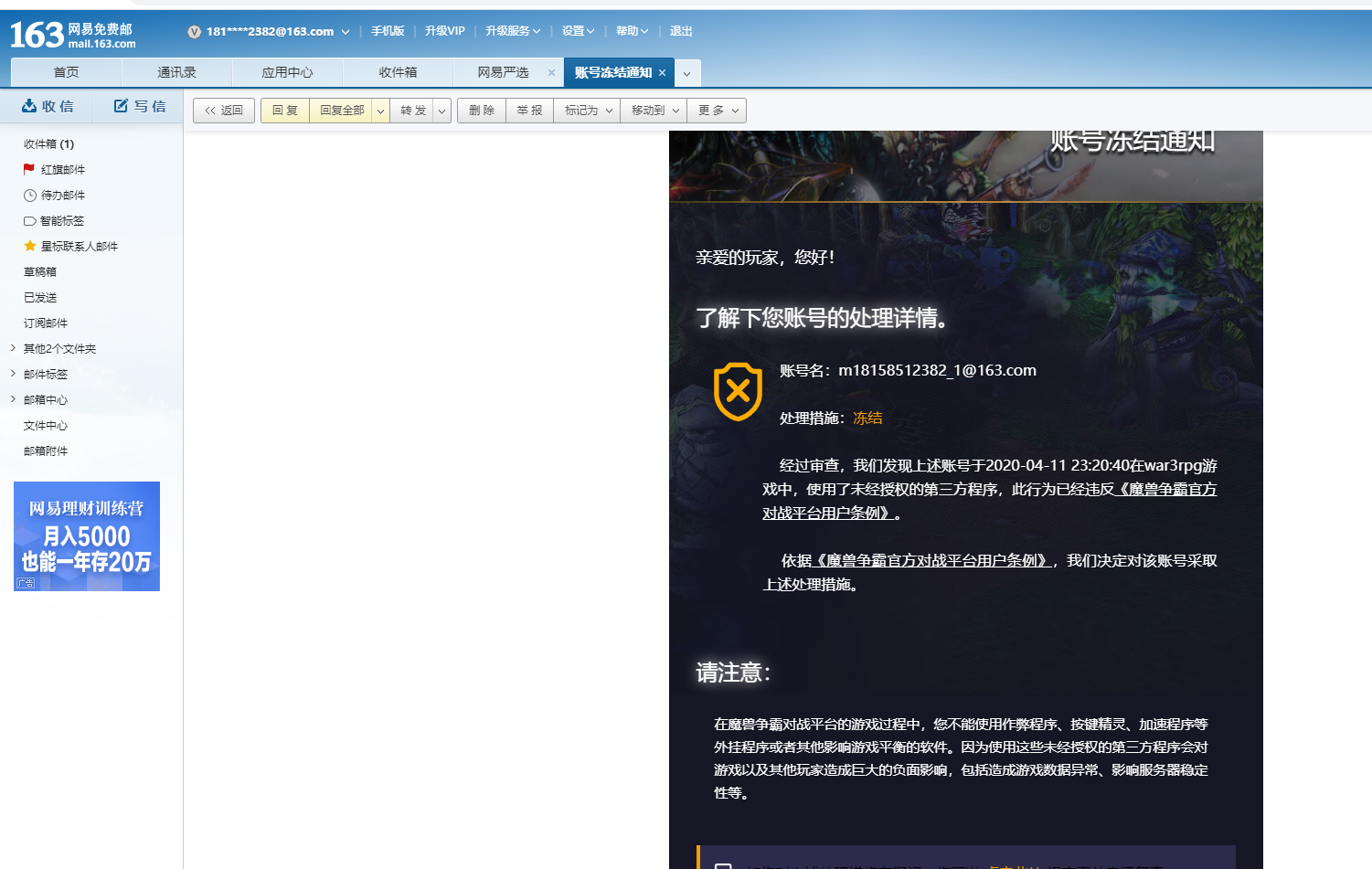
Task: Click the 亲爱的玩家，您好! greeting text
Action: (765, 258)
